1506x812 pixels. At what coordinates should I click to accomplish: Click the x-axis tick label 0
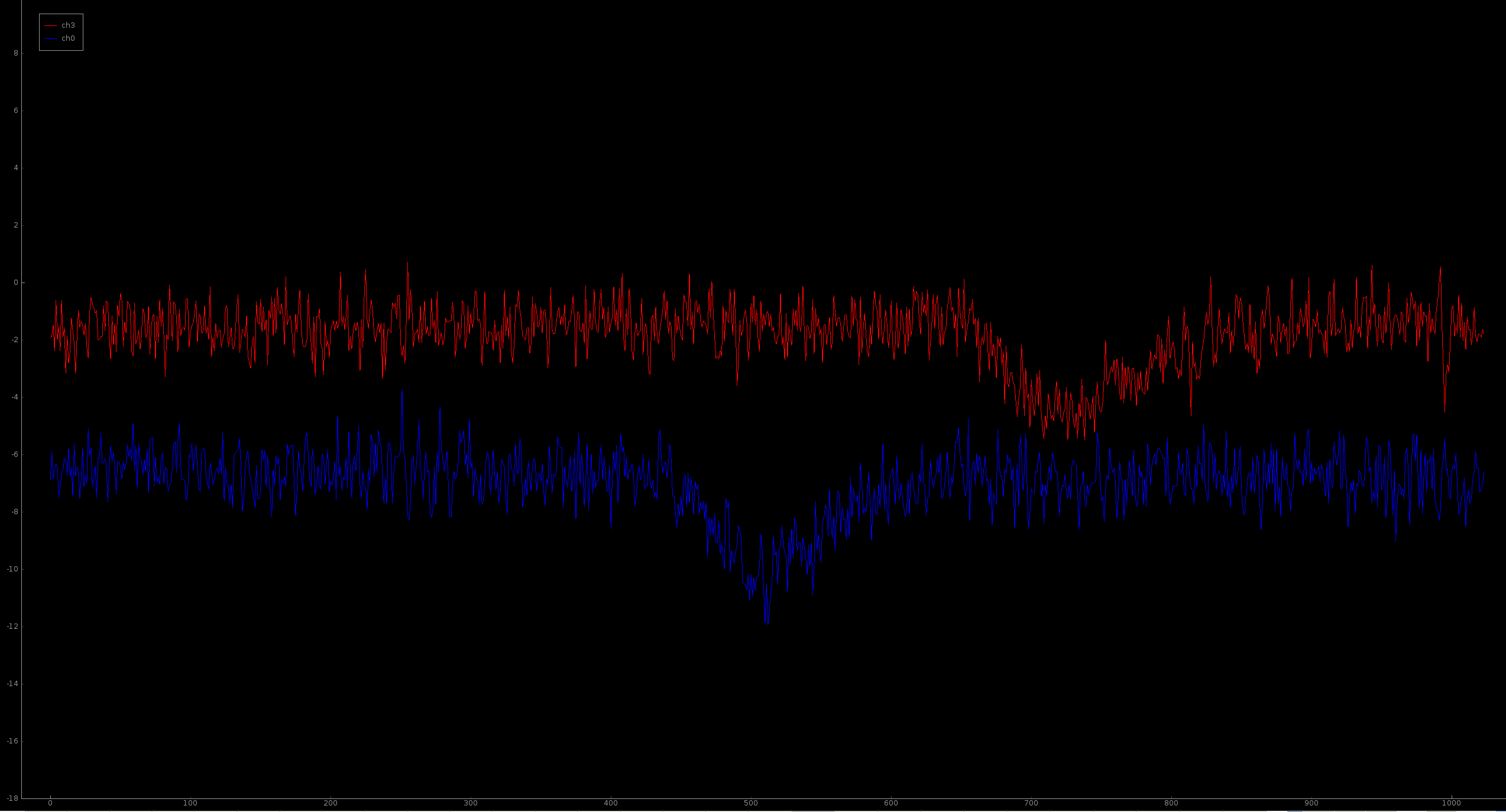tap(50, 803)
